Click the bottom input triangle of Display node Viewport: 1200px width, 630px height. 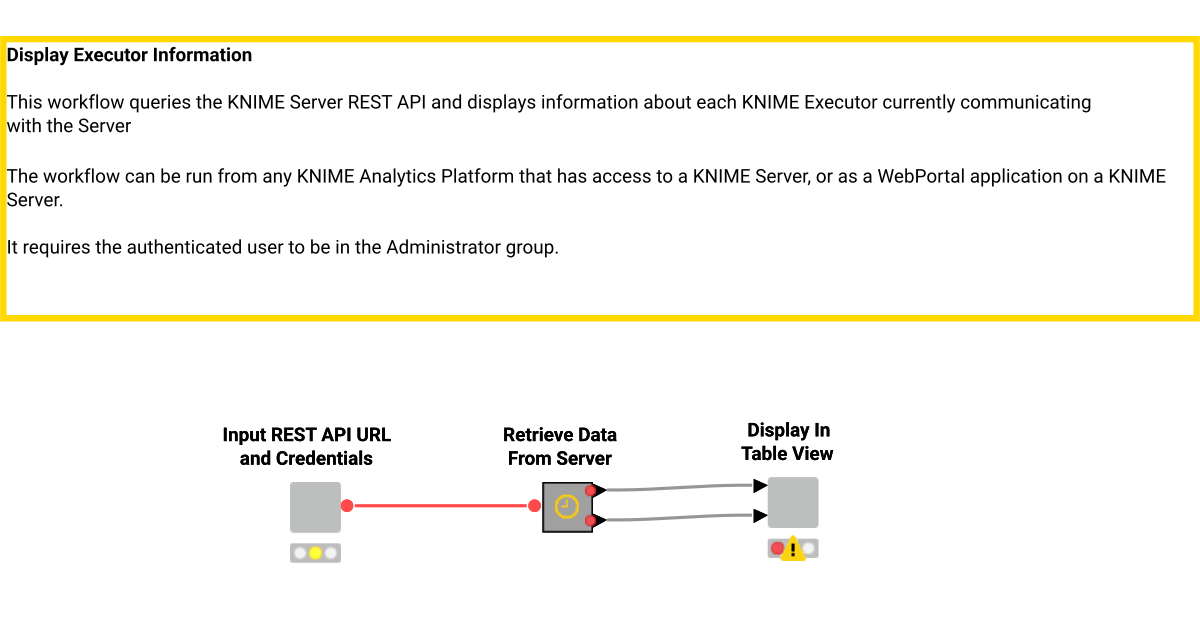[x=758, y=515]
